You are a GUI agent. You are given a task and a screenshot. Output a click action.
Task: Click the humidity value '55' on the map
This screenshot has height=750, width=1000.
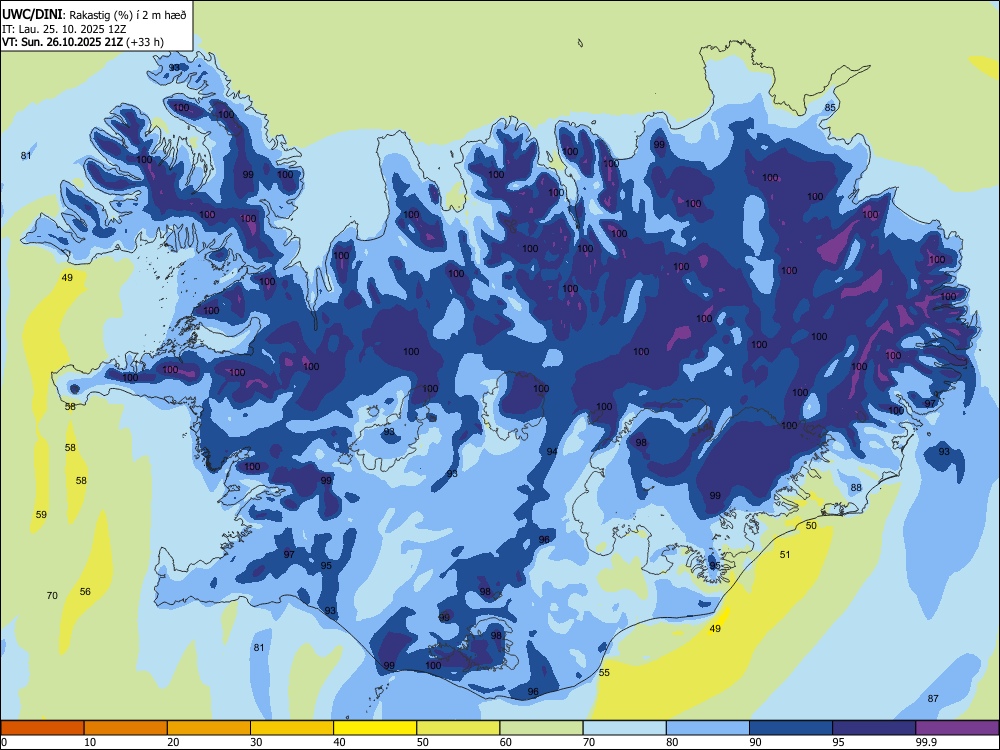click(x=604, y=672)
